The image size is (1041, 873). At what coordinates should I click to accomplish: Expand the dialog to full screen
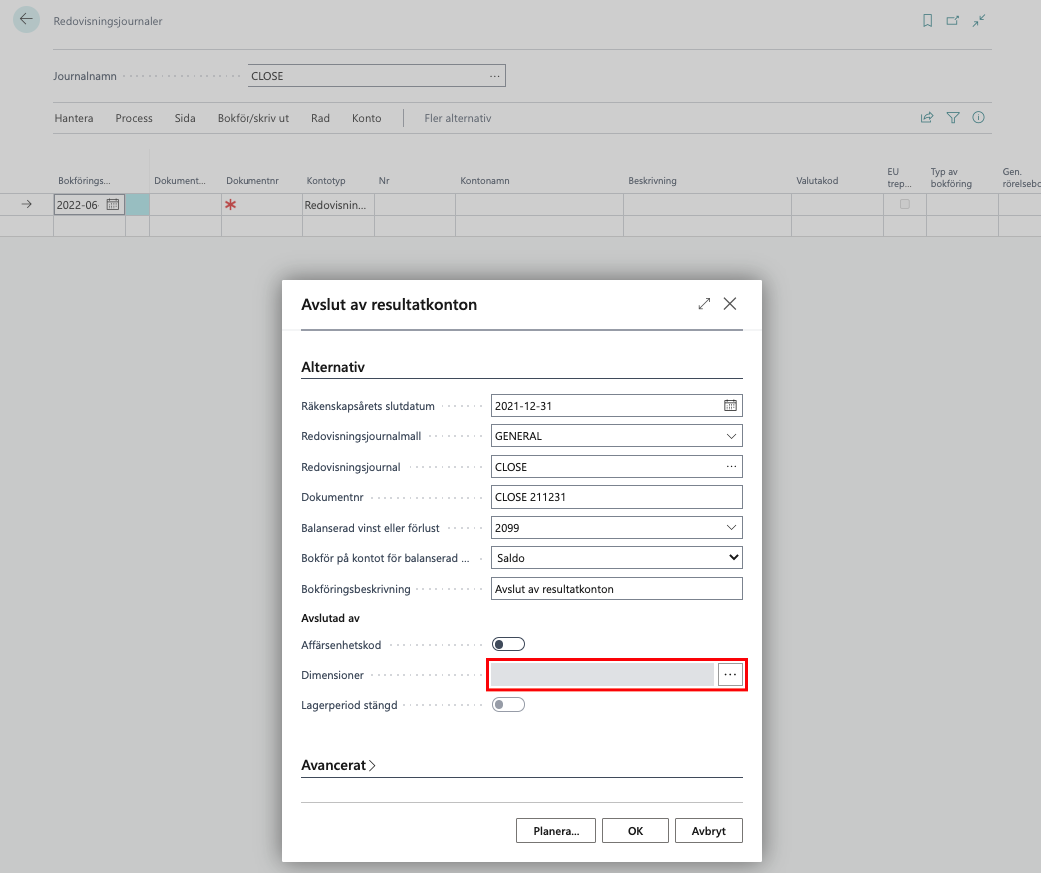[x=704, y=304]
